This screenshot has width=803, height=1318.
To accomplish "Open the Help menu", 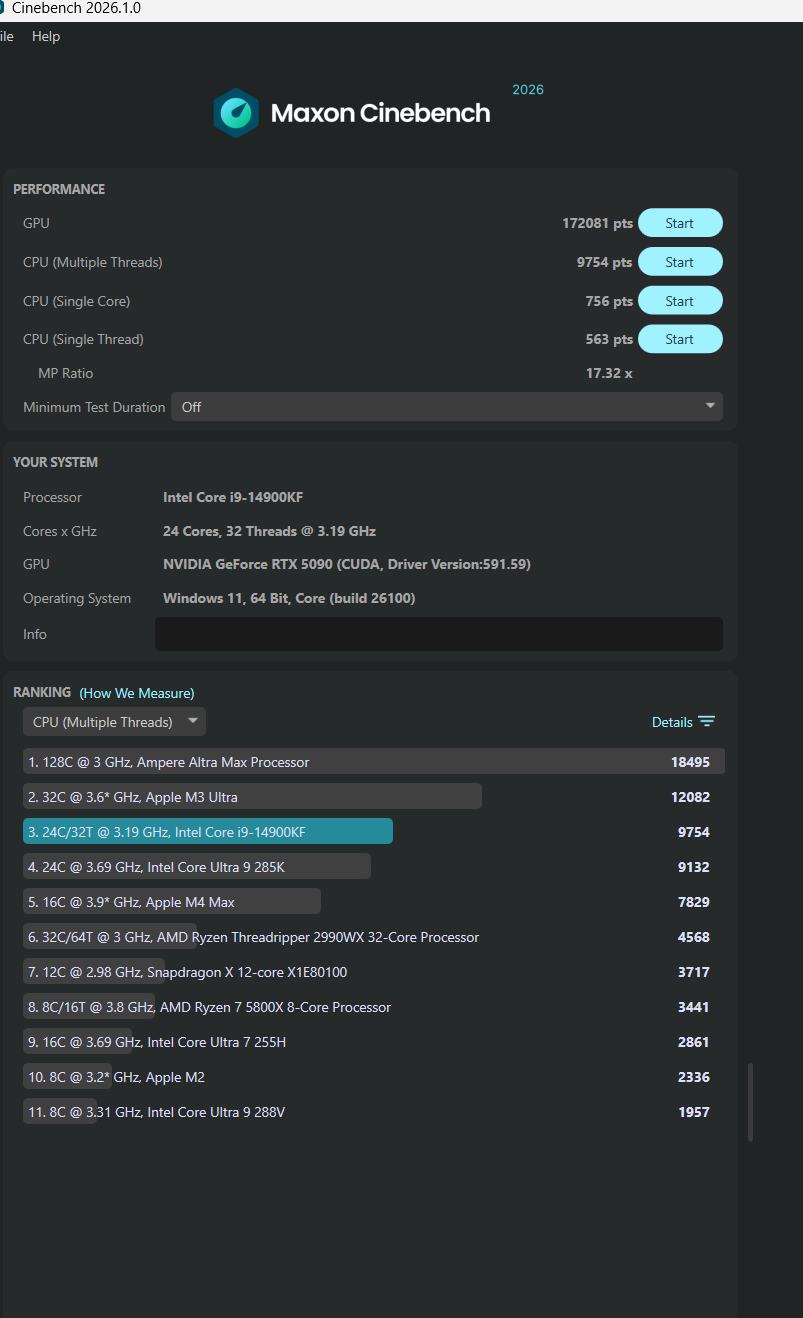I will [46, 36].
